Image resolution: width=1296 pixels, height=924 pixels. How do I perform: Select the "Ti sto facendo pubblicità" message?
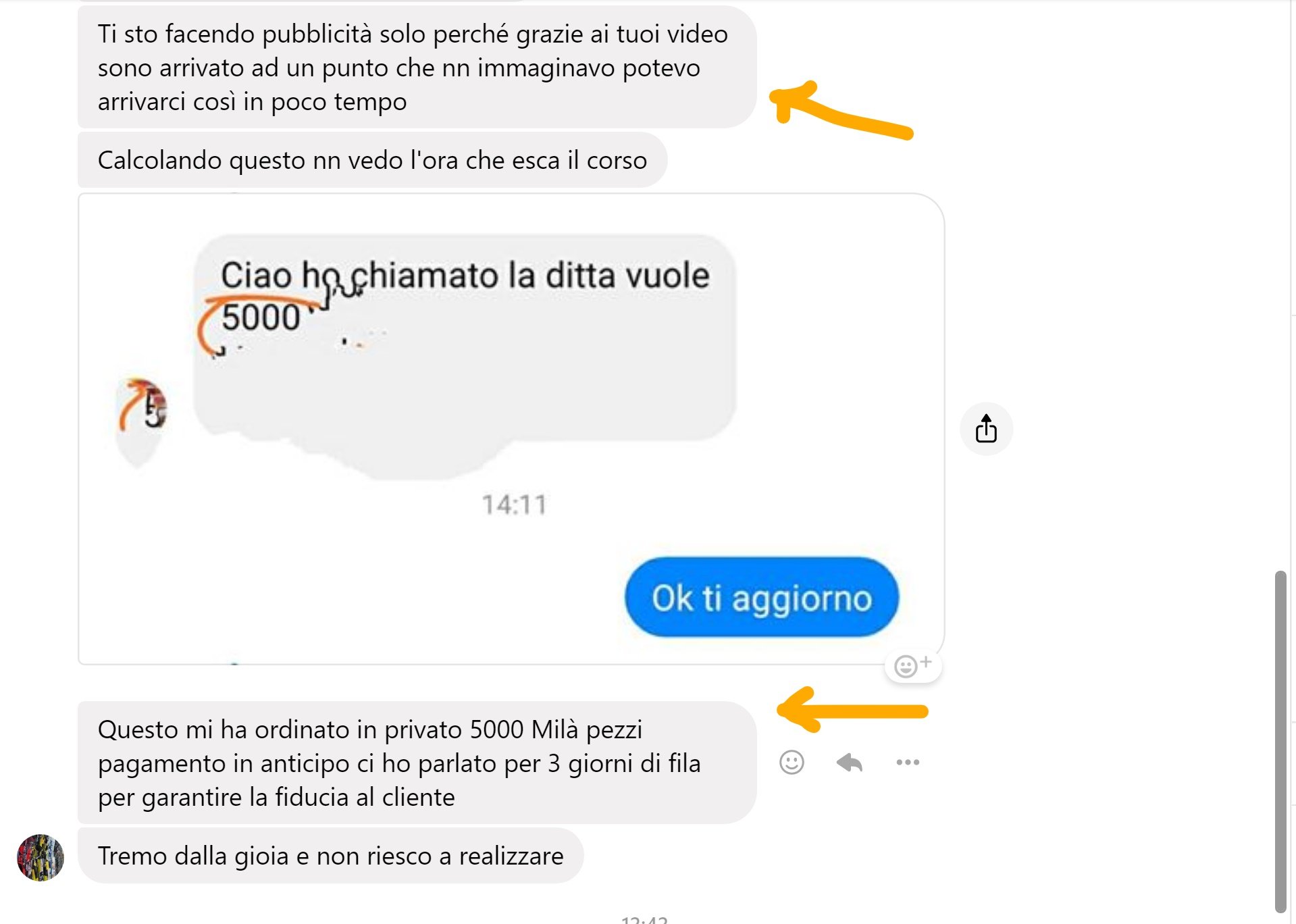click(x=417, y=68)
